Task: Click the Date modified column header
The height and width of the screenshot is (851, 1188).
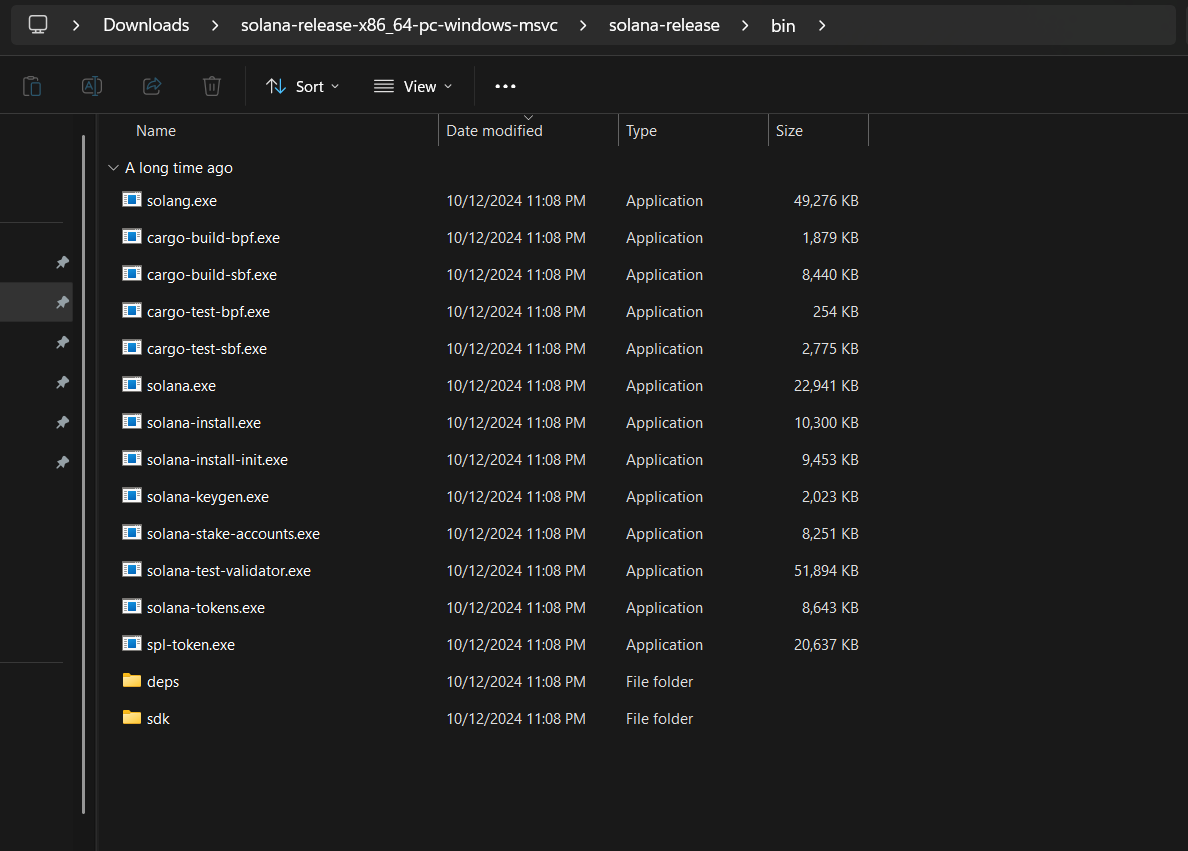Action: point(494,131)
